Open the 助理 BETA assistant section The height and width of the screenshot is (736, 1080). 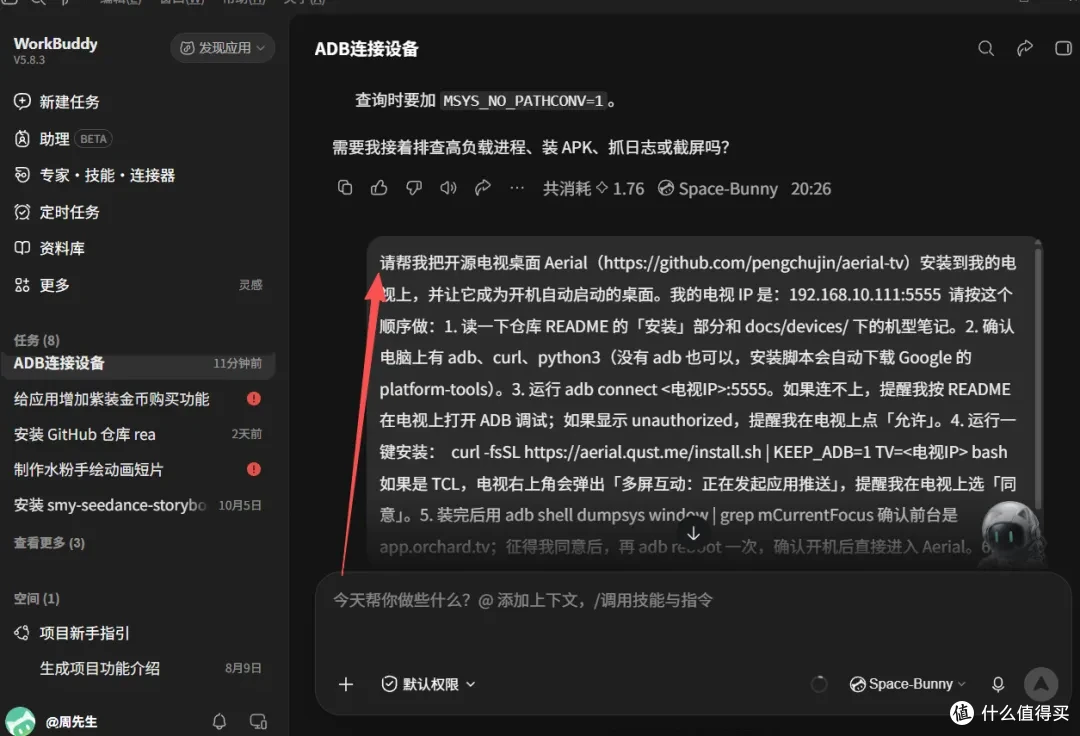click(63, 139)
